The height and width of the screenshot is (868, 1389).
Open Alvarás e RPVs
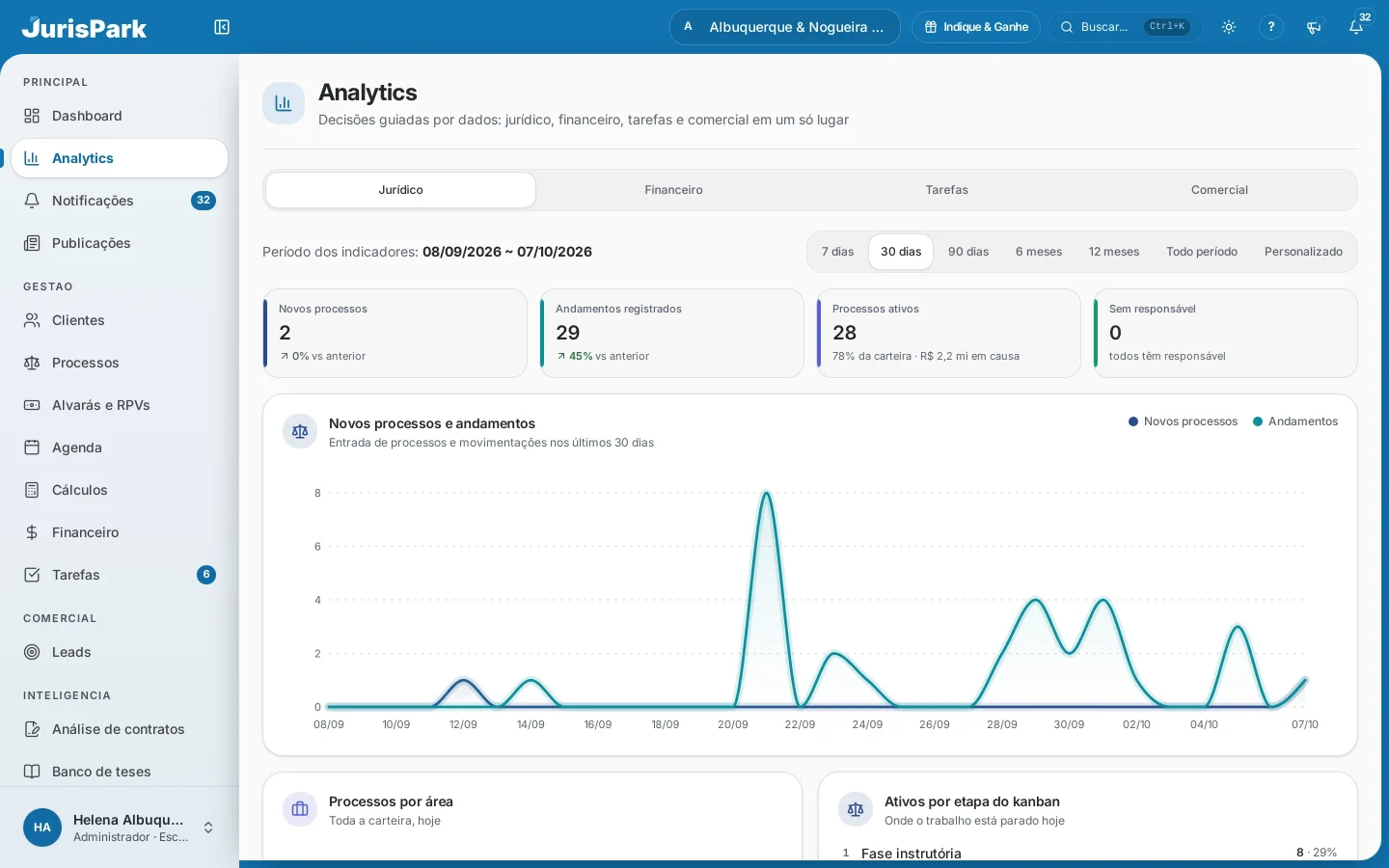tap(120, 405)
